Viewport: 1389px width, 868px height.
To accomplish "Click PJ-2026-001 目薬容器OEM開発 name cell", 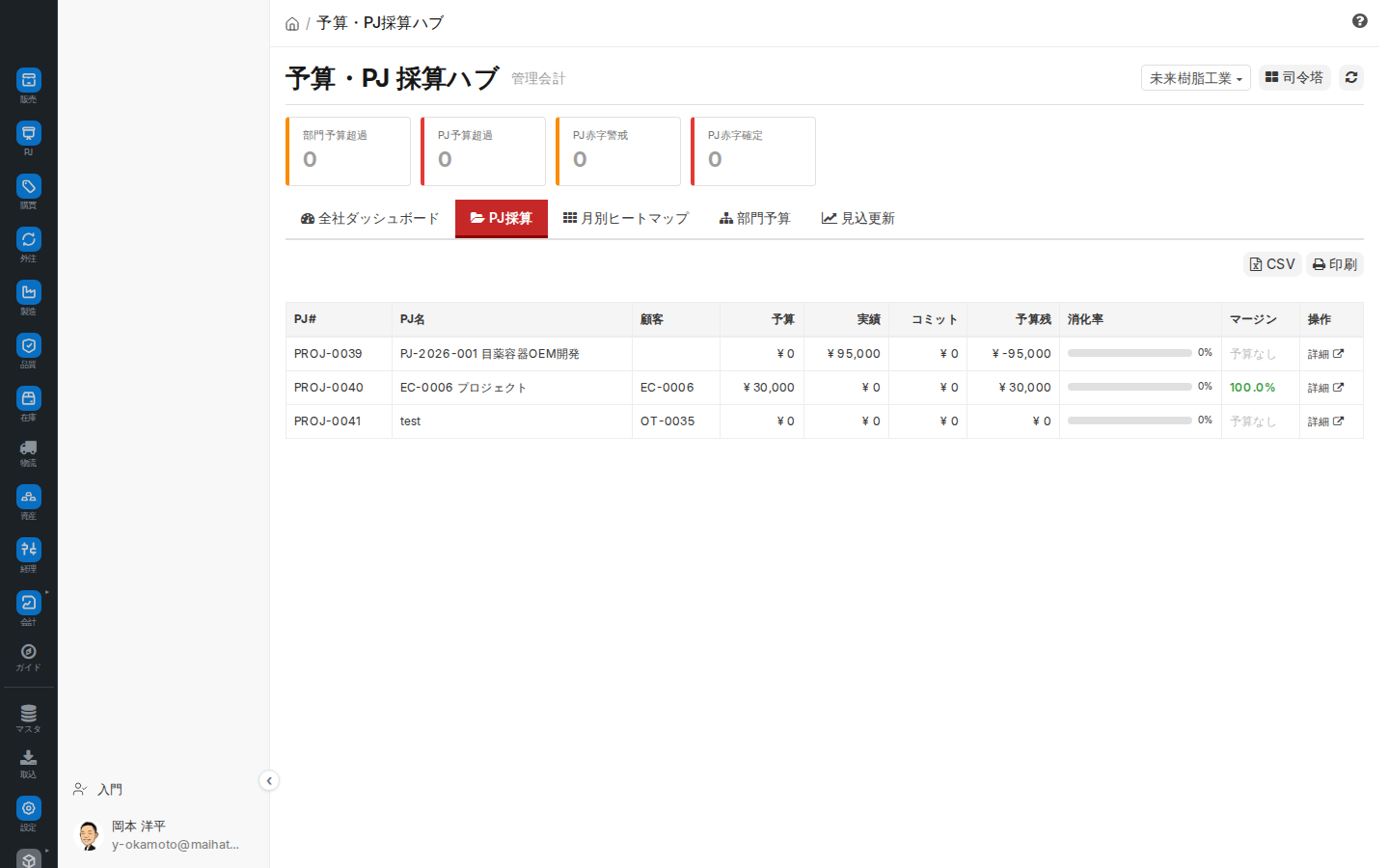I will 512,354.
